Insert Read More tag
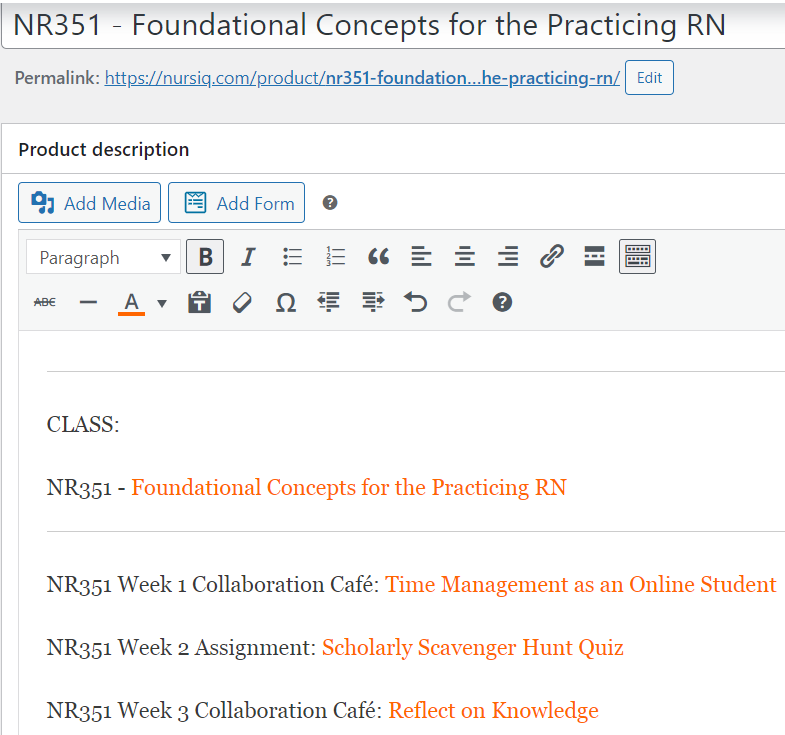 (594, 258)
